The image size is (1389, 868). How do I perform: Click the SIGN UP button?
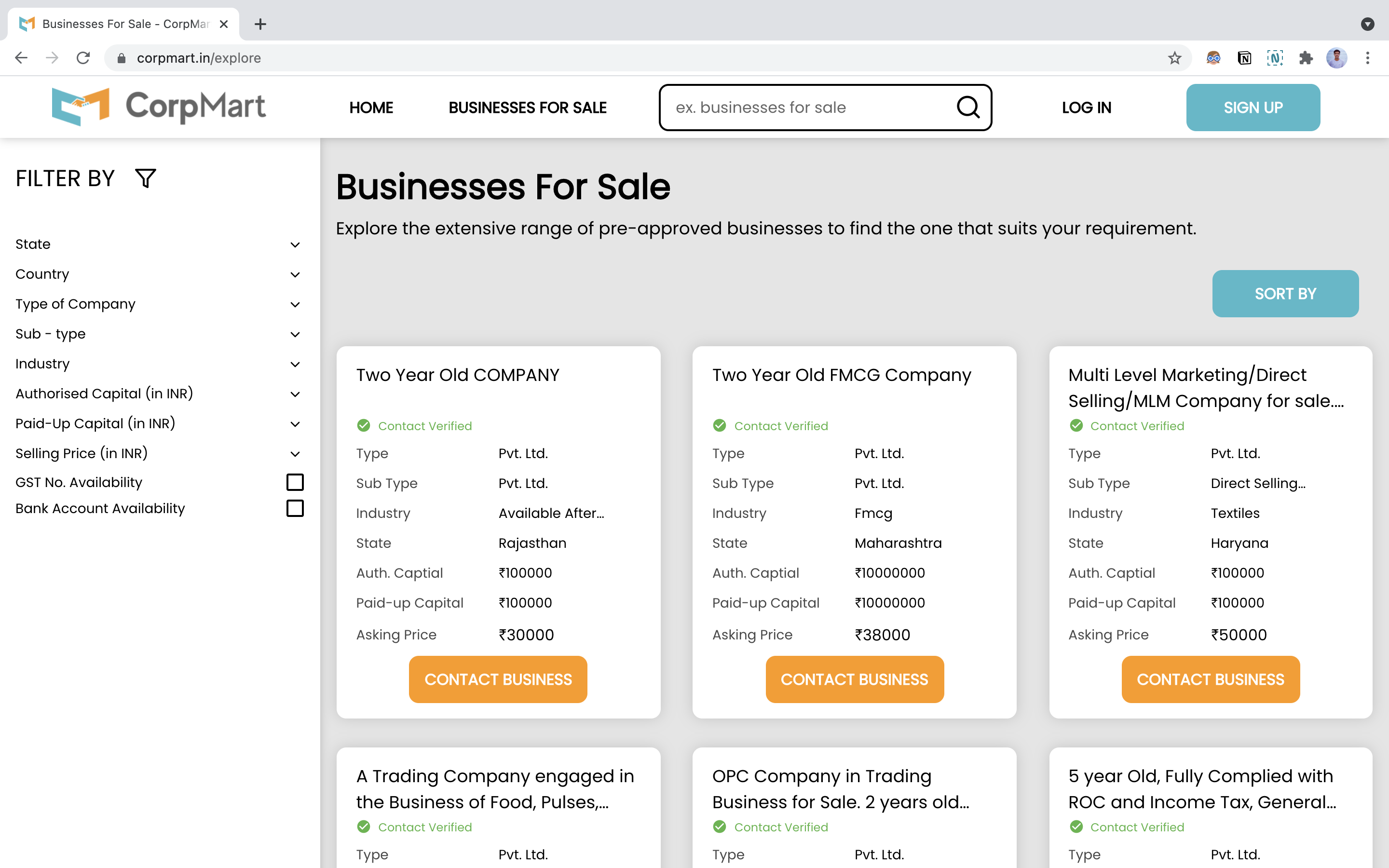[1253, 108]
